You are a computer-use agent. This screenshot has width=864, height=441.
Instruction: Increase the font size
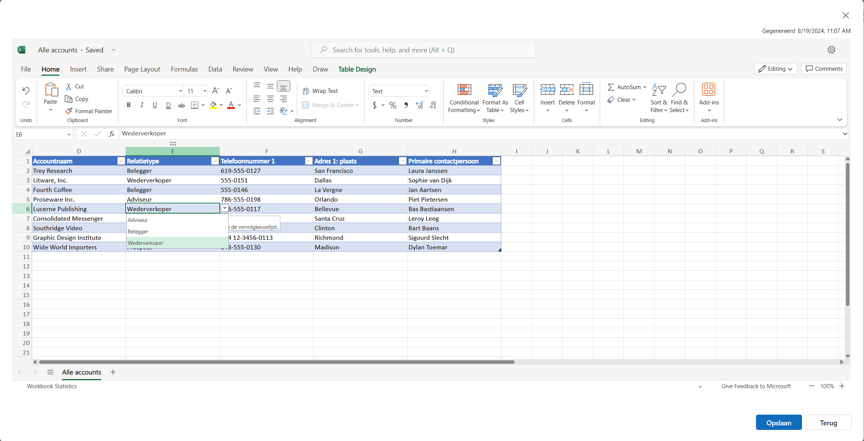click(x=215, y=91)
